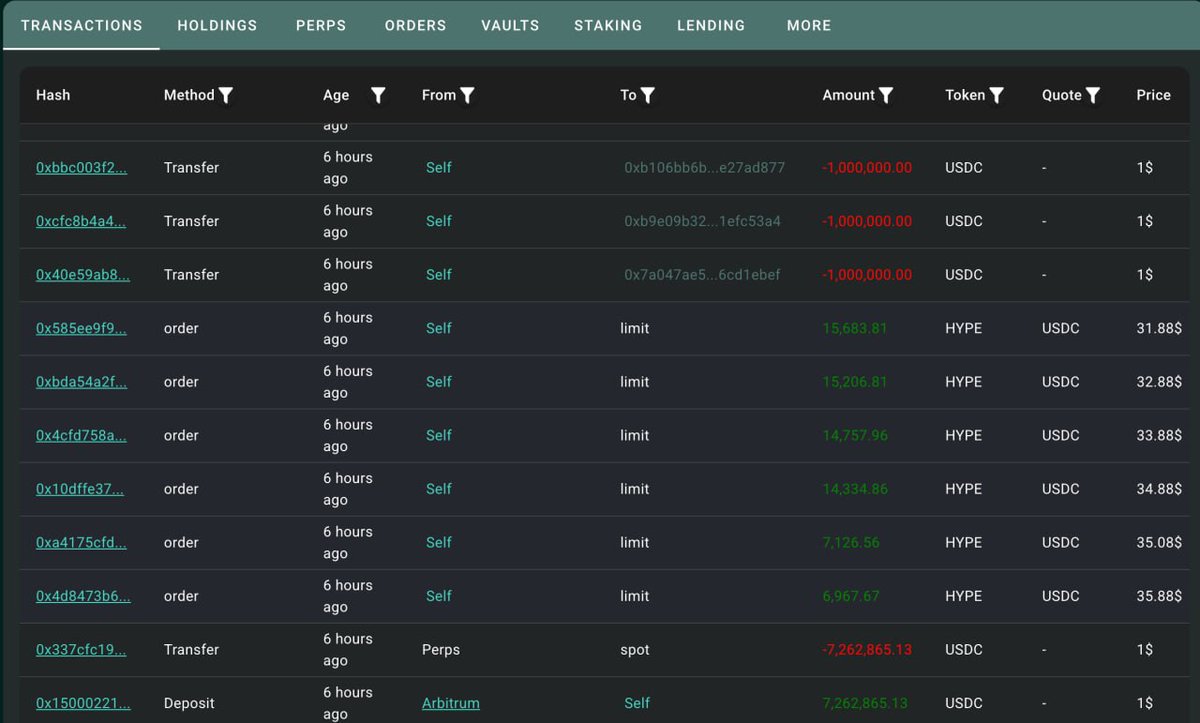This screenshot has width=1200, height=723.
Task: Open the Vaults tab
Action: click(x=510, y=25)
